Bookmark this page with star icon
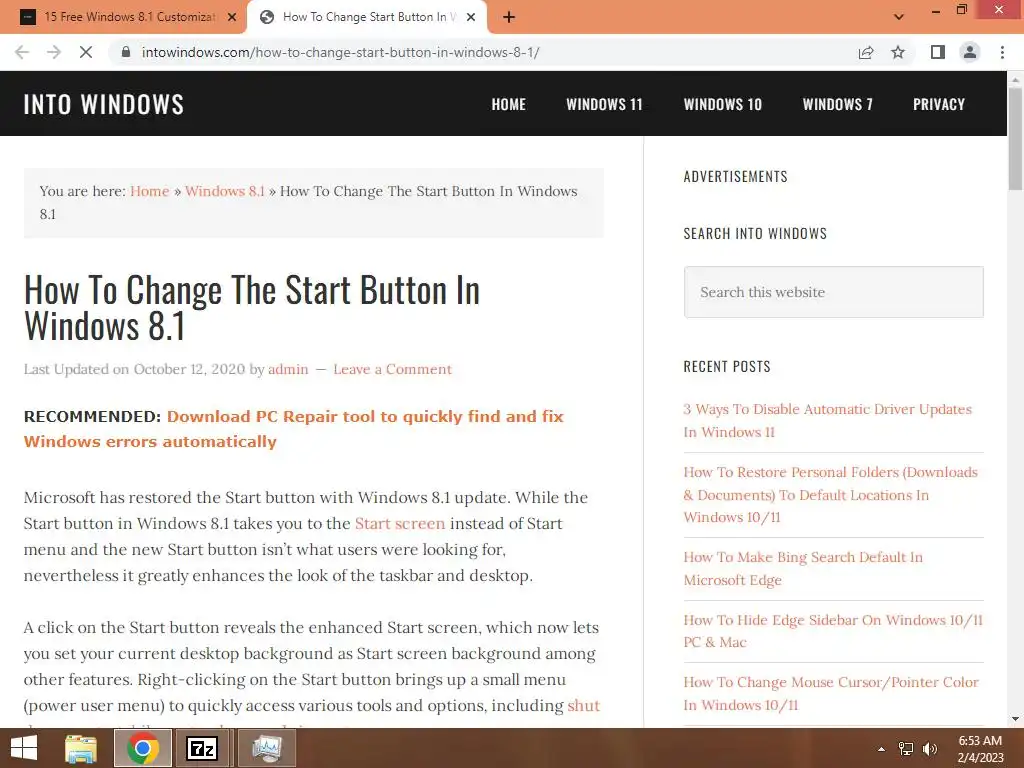 (x=898, y=52)
